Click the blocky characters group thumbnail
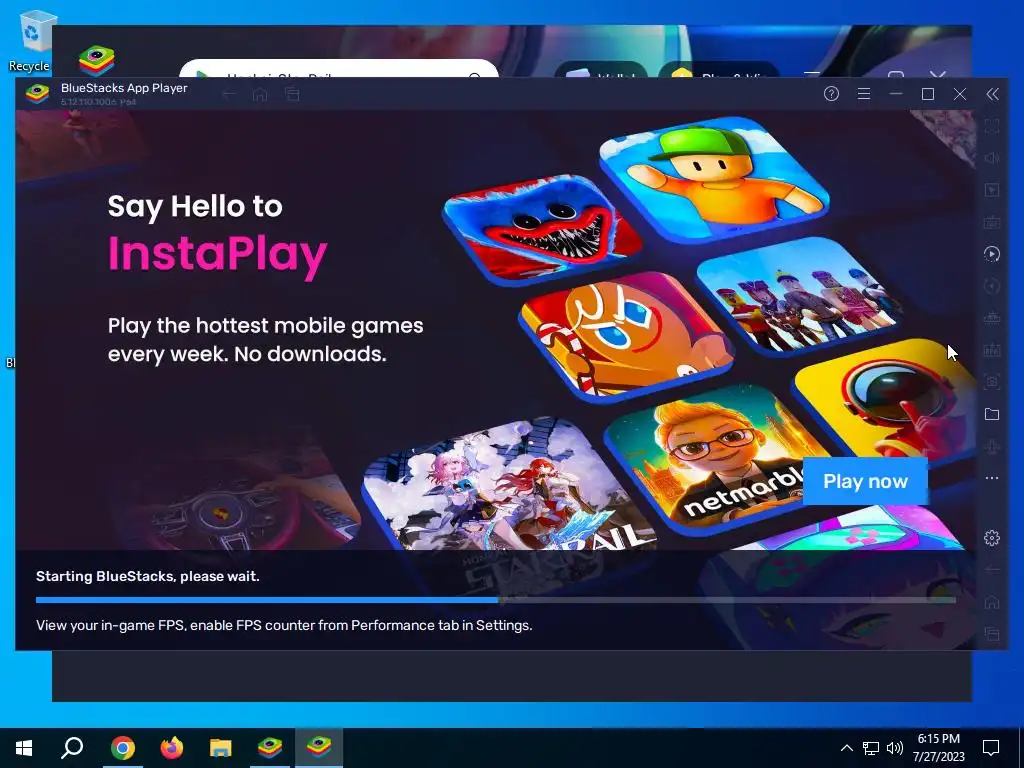 [x=802, y=297]
